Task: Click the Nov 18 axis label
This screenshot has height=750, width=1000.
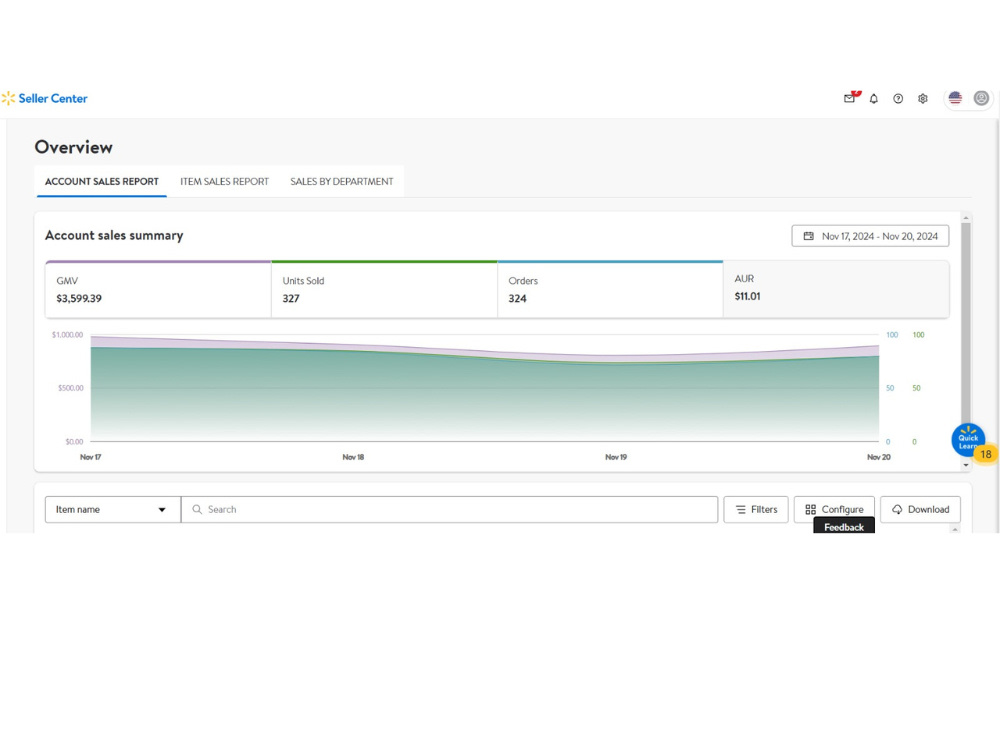Action: pyautogui.click(x=353, y=457)
